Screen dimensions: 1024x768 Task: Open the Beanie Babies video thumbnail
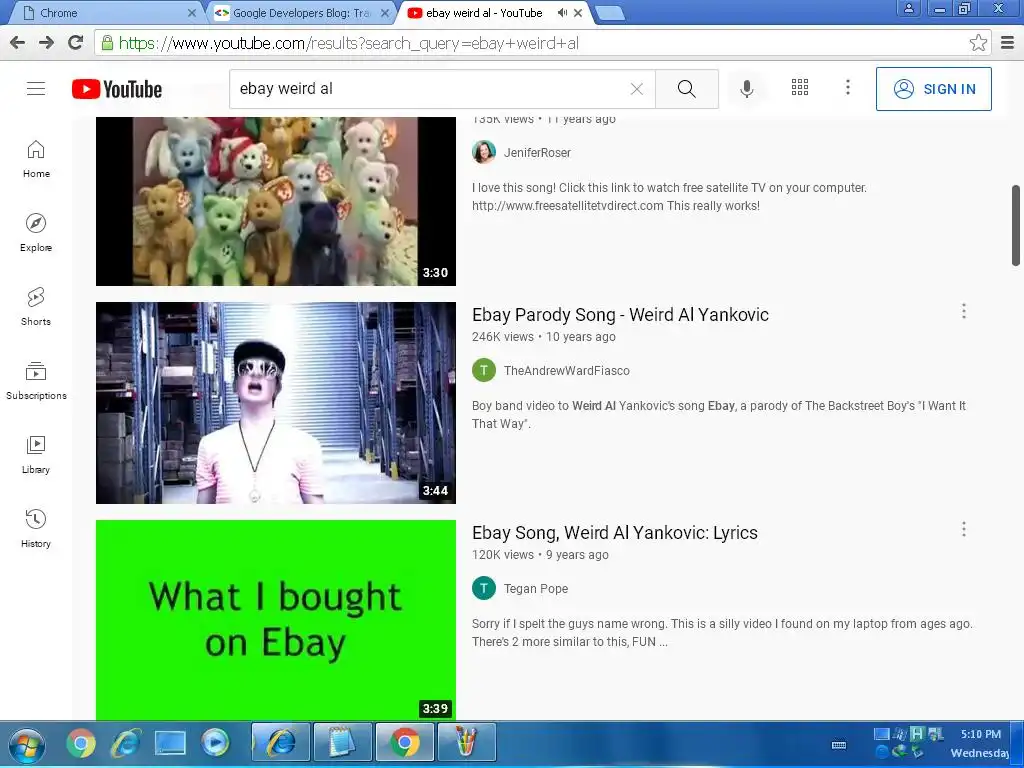point(276,201)
